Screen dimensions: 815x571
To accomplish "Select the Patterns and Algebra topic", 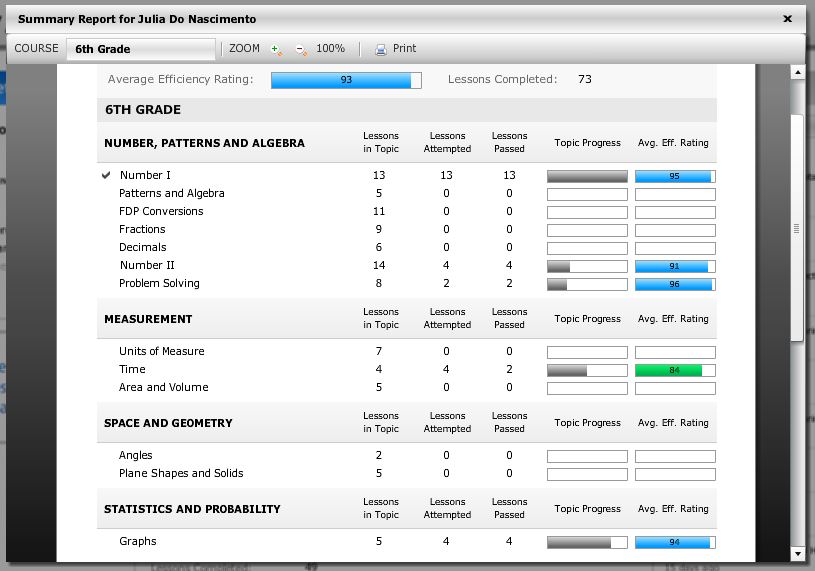I will click(172, 193).
